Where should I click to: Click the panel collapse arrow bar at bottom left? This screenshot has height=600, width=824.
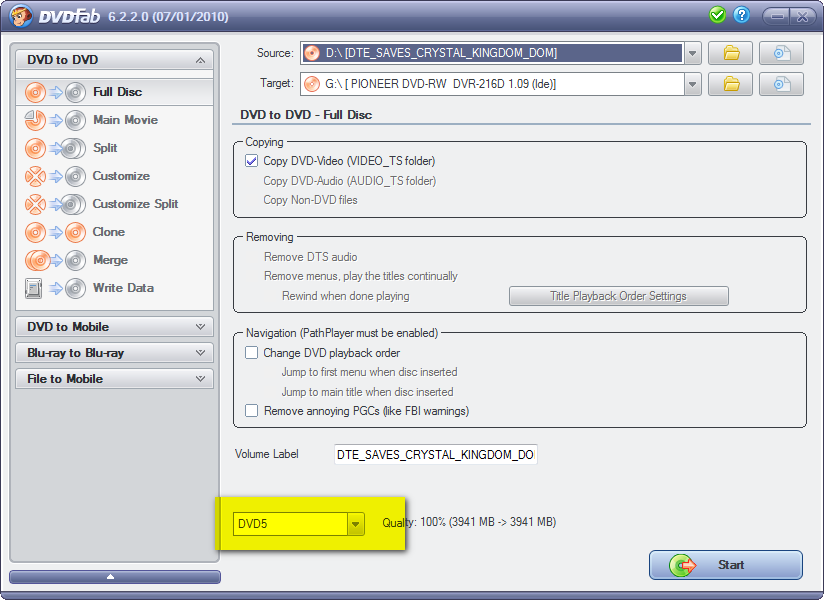(x=115, y=577)
